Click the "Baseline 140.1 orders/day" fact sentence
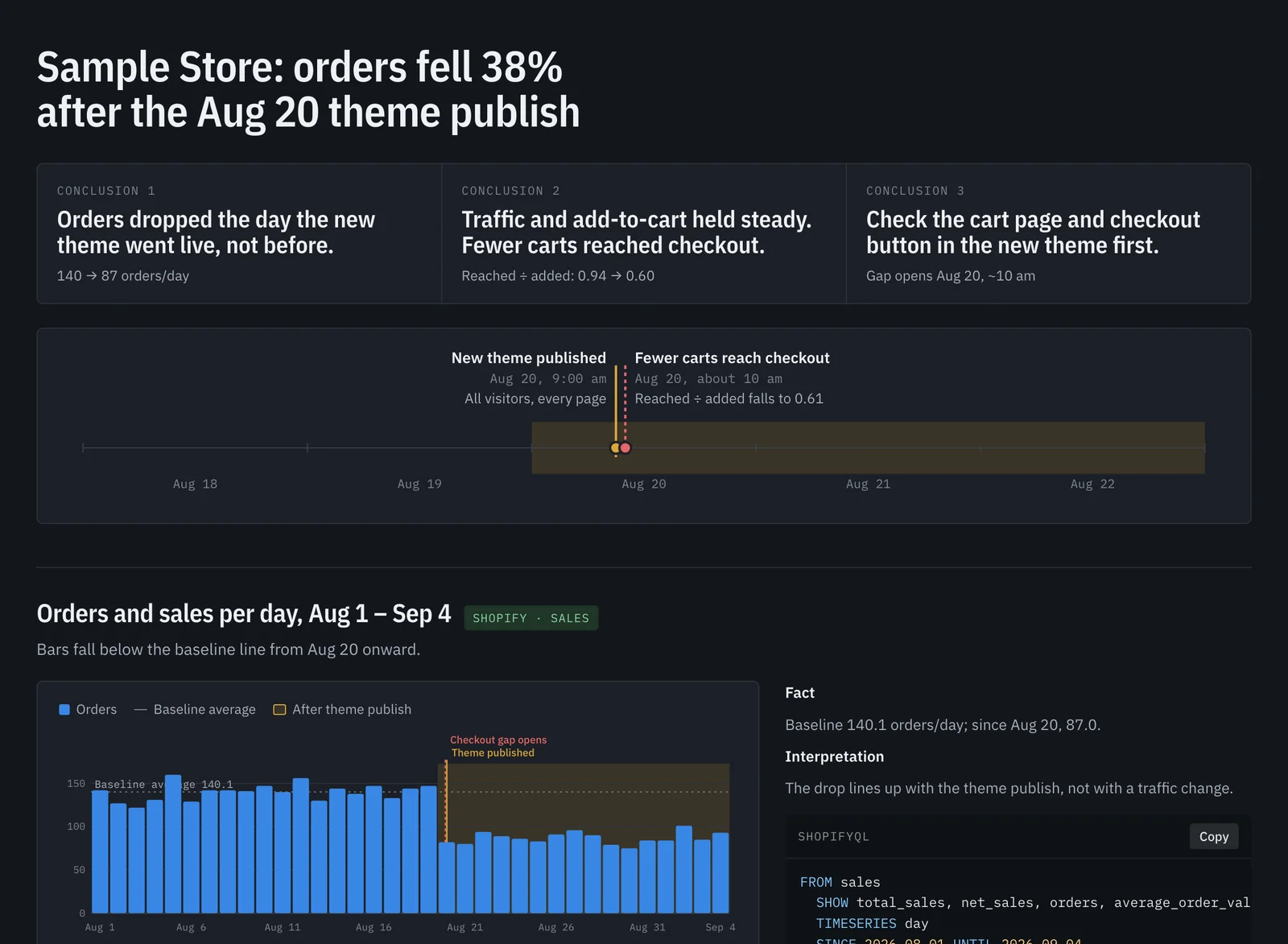Image resolution: width=1288 pixels, height=944 pixels. point(943,725)
